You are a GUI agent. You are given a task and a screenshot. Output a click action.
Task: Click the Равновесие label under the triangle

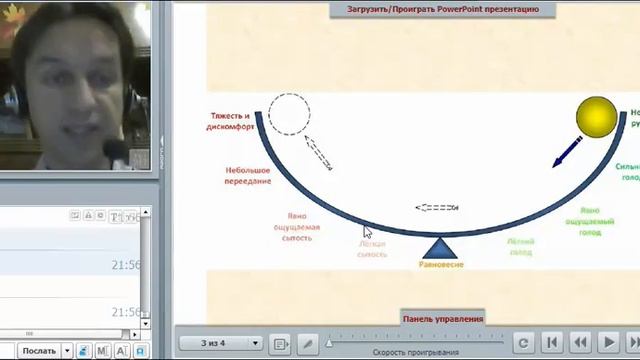pyautogui.click(x=441, y=264)
